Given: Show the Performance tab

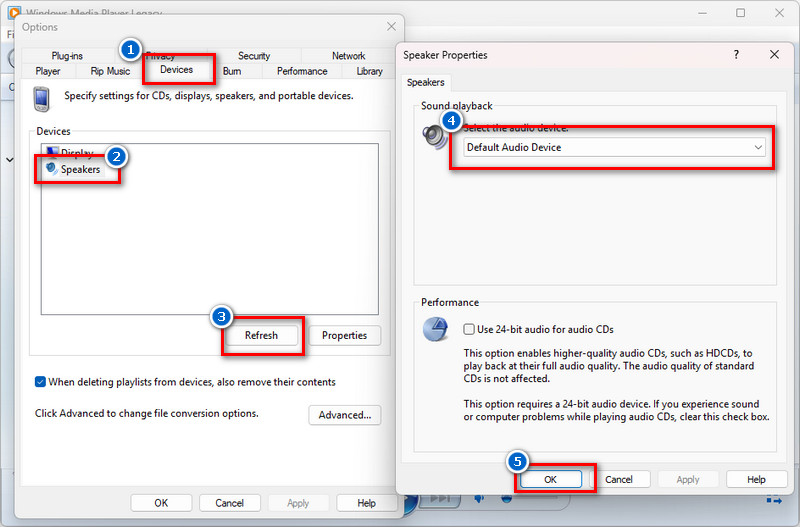Looking at the screenshot, I should pos(302,71).
